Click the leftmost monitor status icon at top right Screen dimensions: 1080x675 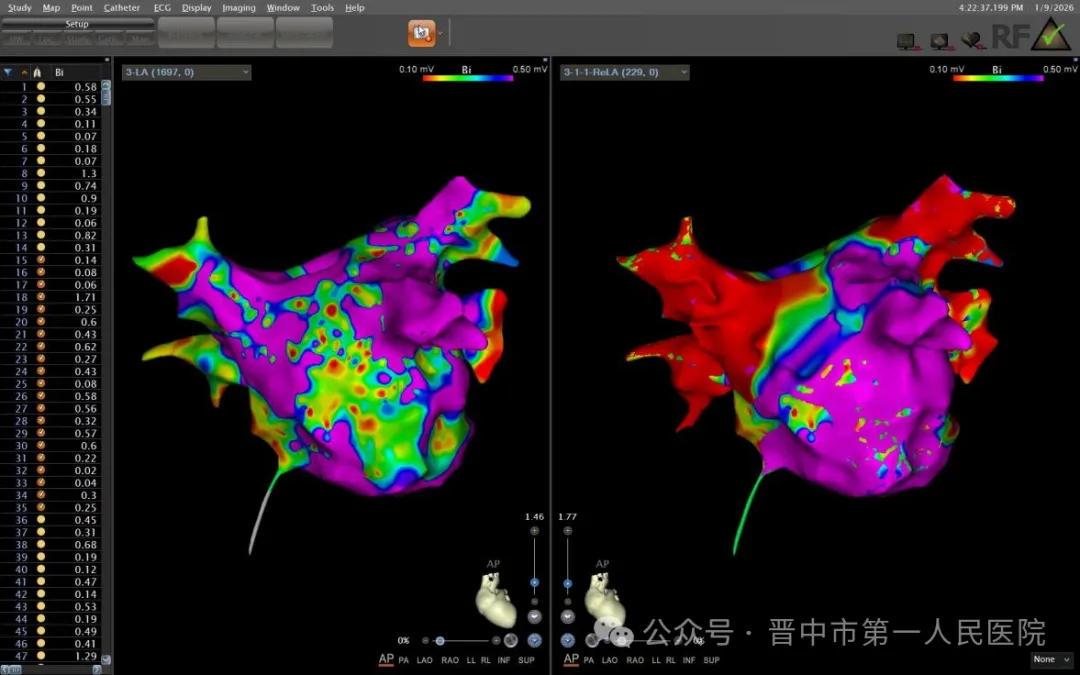906,41
